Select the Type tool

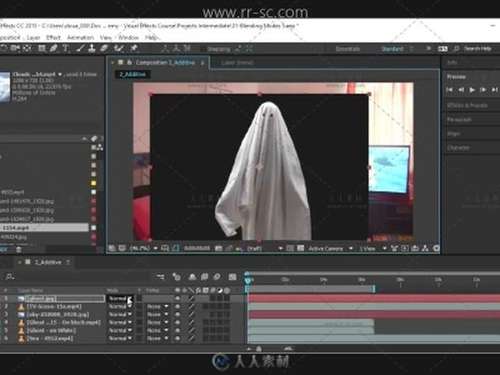tap(66, 48)
